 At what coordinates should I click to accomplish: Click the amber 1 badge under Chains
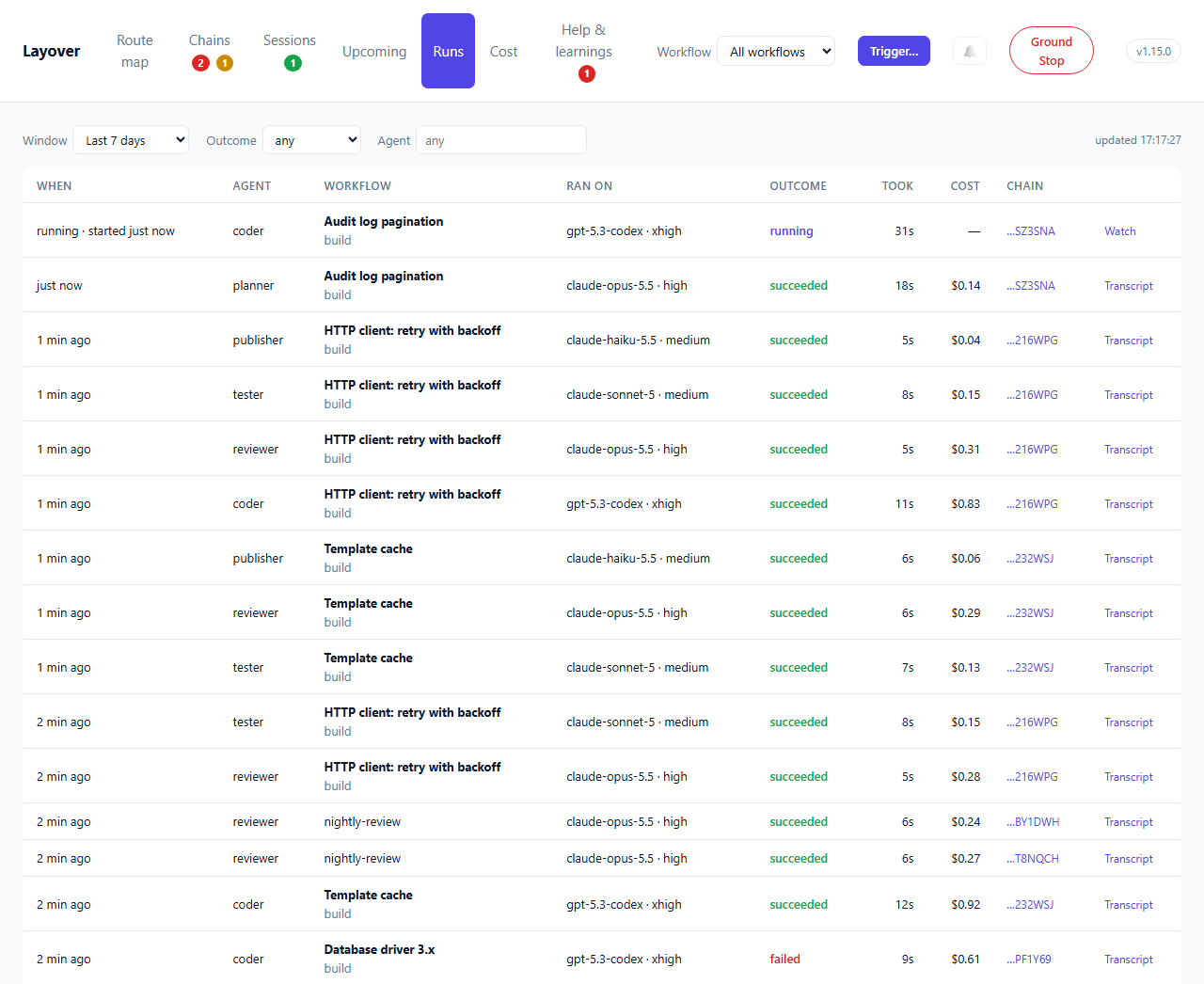click(225, 63)
